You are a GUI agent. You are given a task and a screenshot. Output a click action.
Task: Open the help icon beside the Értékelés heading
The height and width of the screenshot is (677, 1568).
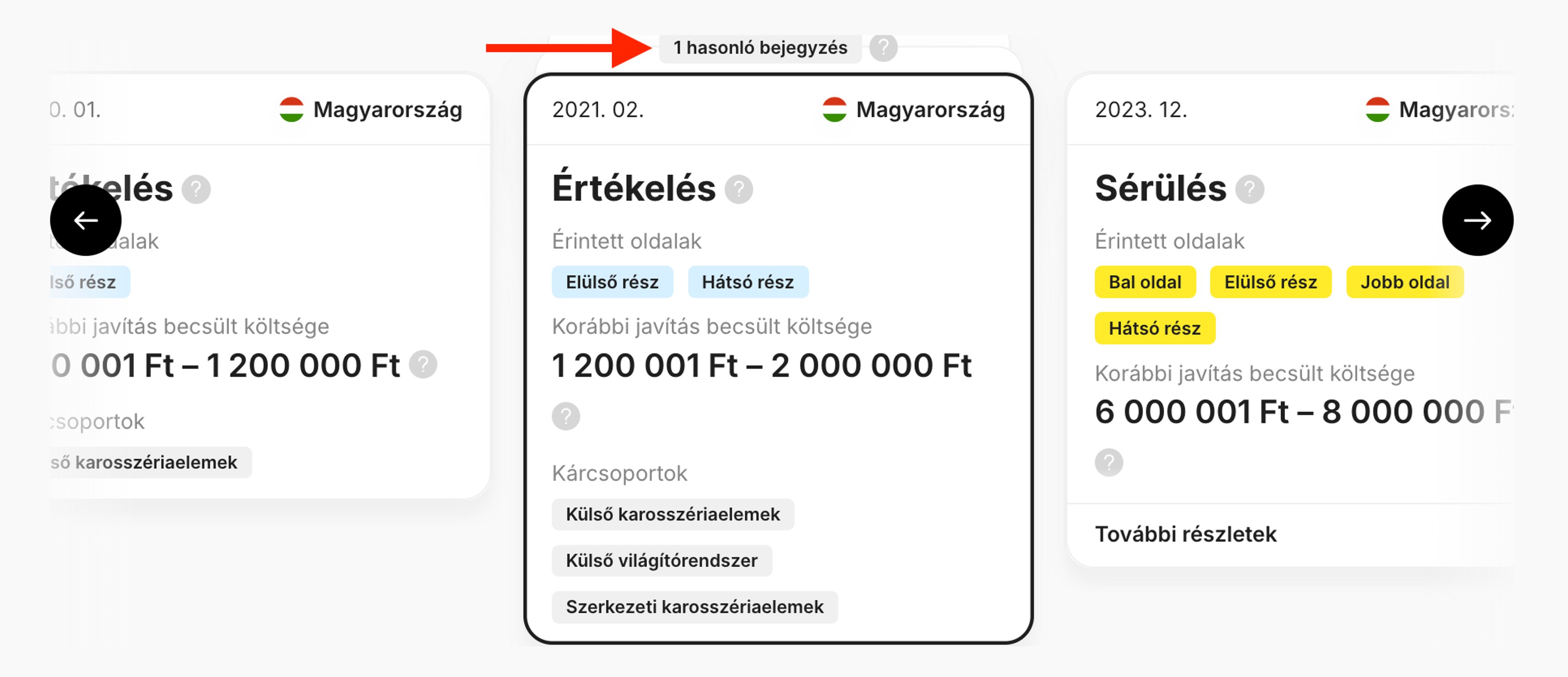tap(739, 190)
